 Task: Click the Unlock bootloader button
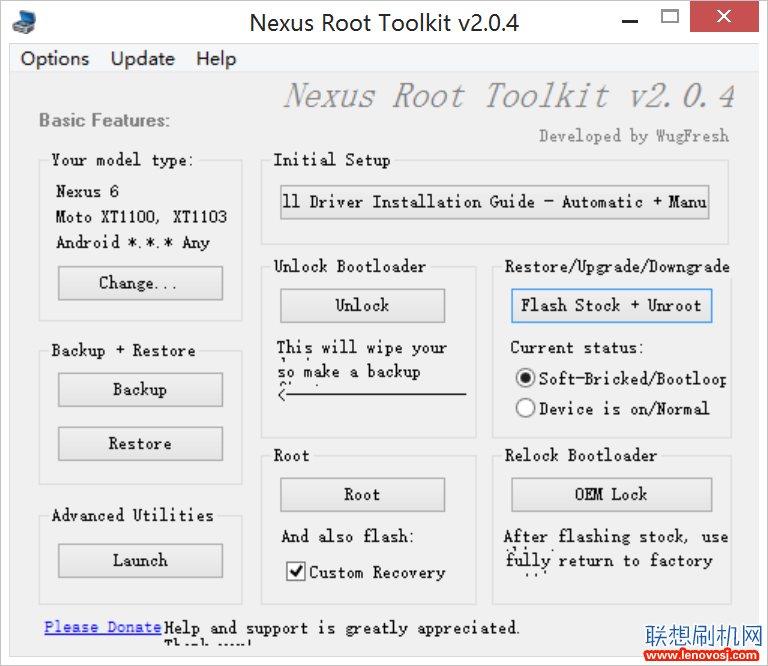[x=362, y=306]
